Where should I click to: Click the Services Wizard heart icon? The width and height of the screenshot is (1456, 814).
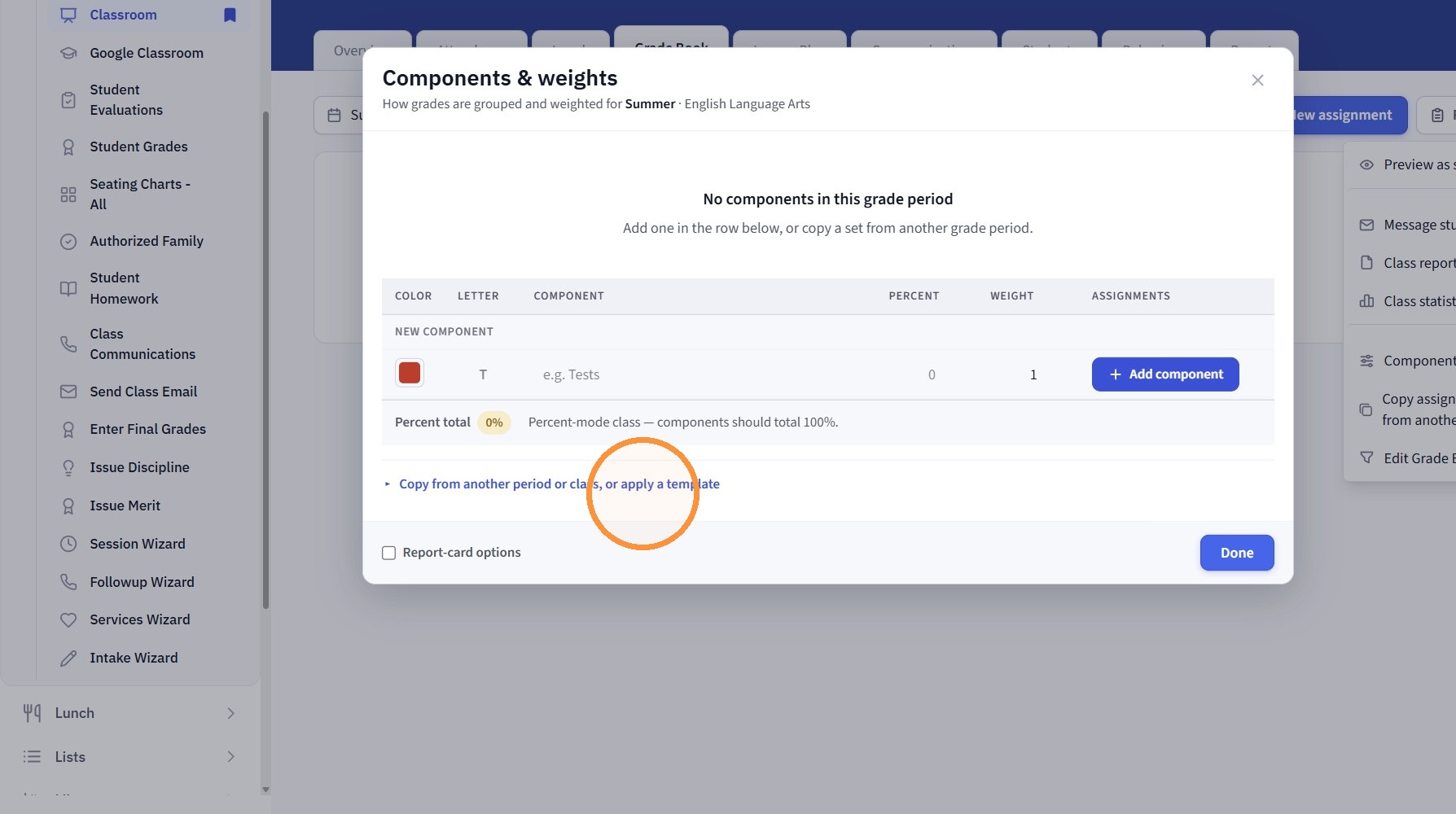coord(68,619)
